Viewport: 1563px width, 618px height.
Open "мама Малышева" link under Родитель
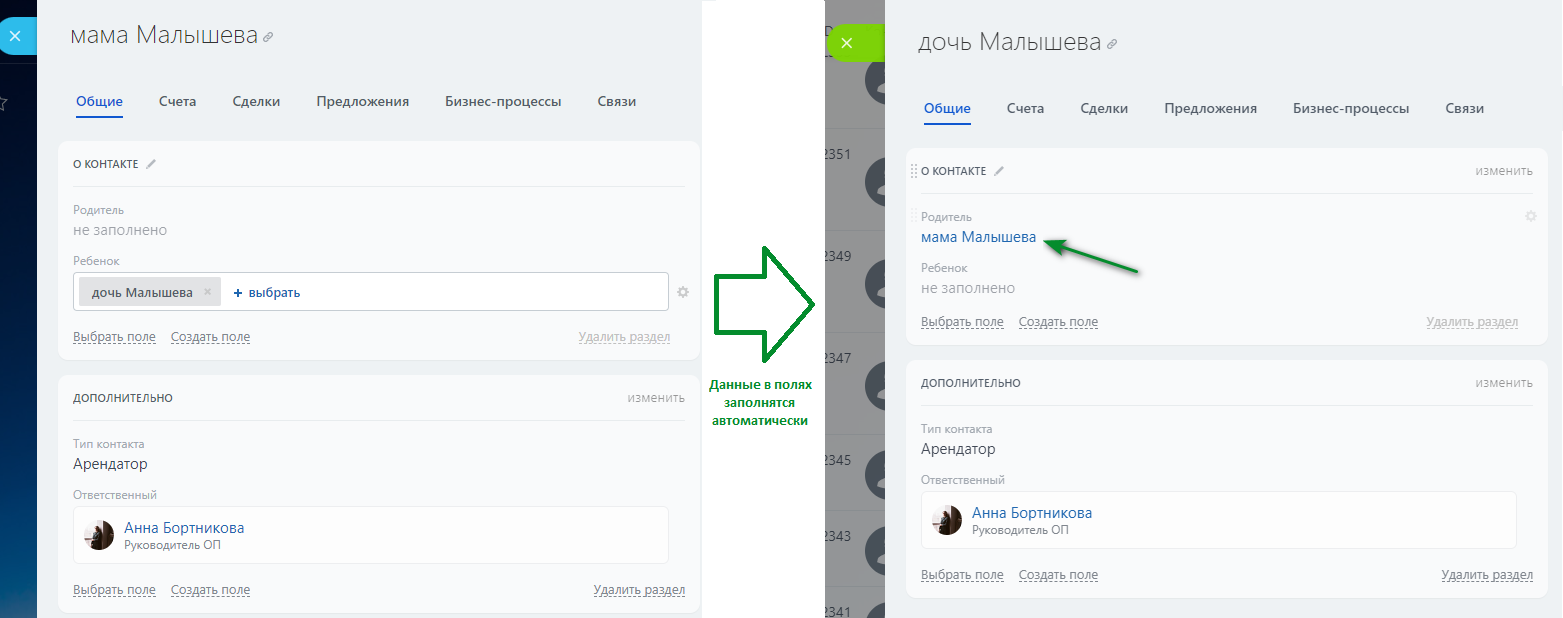click(x=978, y=237)
